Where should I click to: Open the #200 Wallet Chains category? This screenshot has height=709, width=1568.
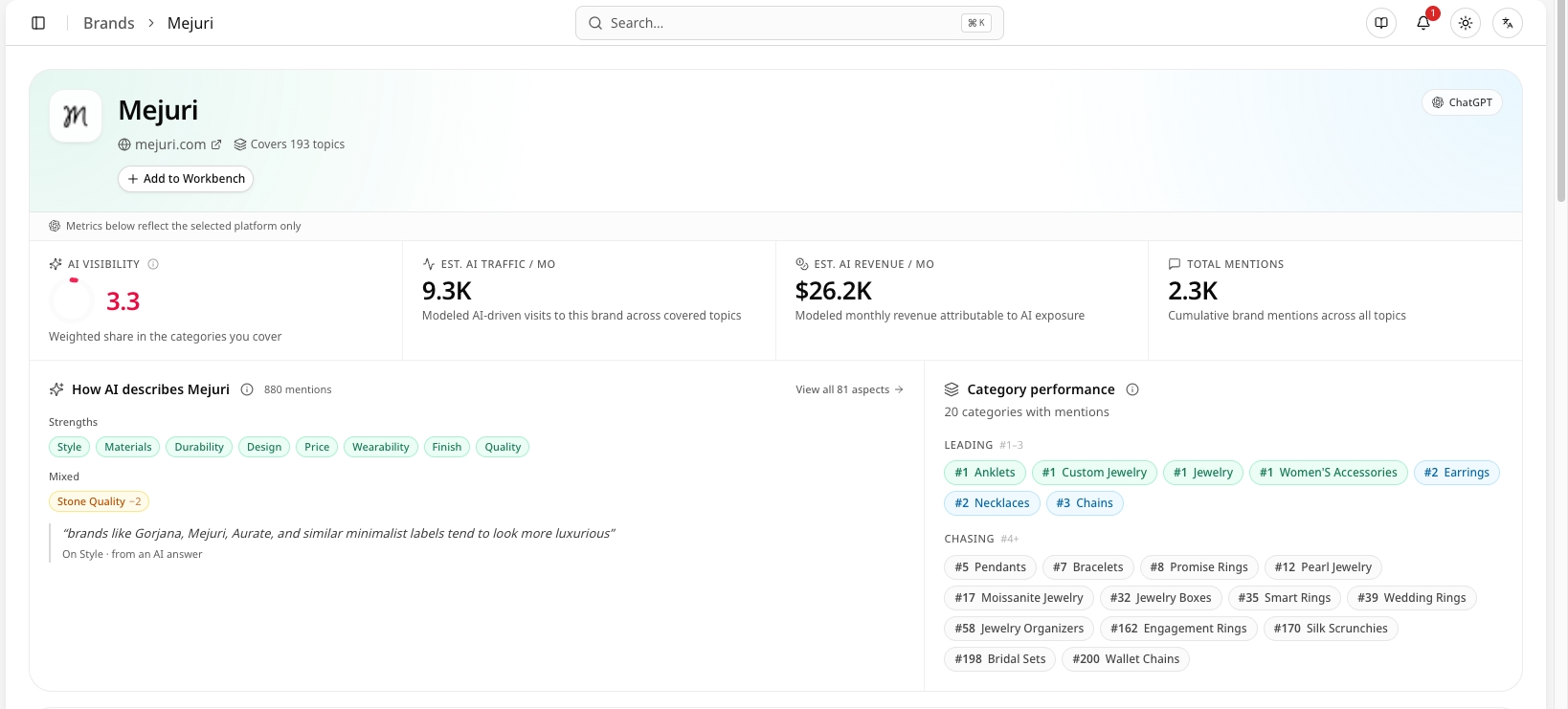coord(1126,659)
